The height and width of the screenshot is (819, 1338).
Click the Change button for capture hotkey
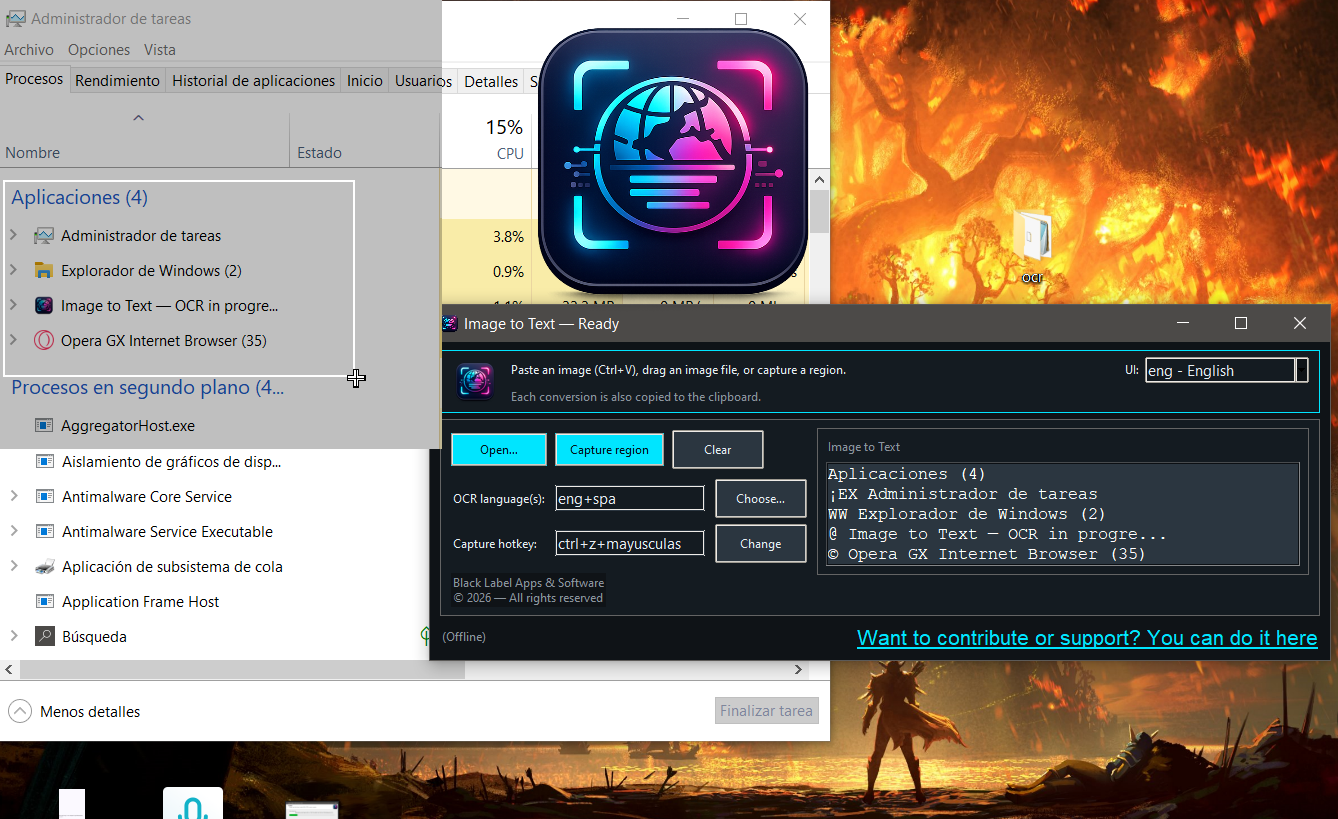click(x=761, y=544)
